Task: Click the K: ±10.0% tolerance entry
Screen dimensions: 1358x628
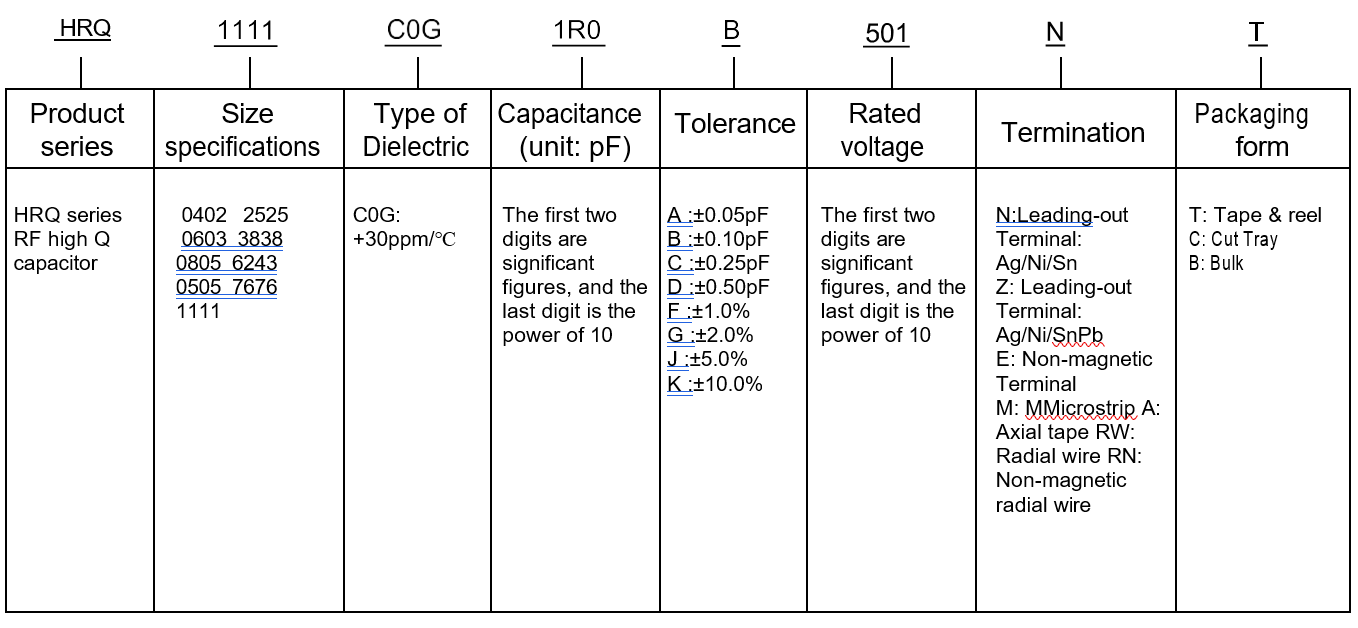Action: tap(715, 384)
